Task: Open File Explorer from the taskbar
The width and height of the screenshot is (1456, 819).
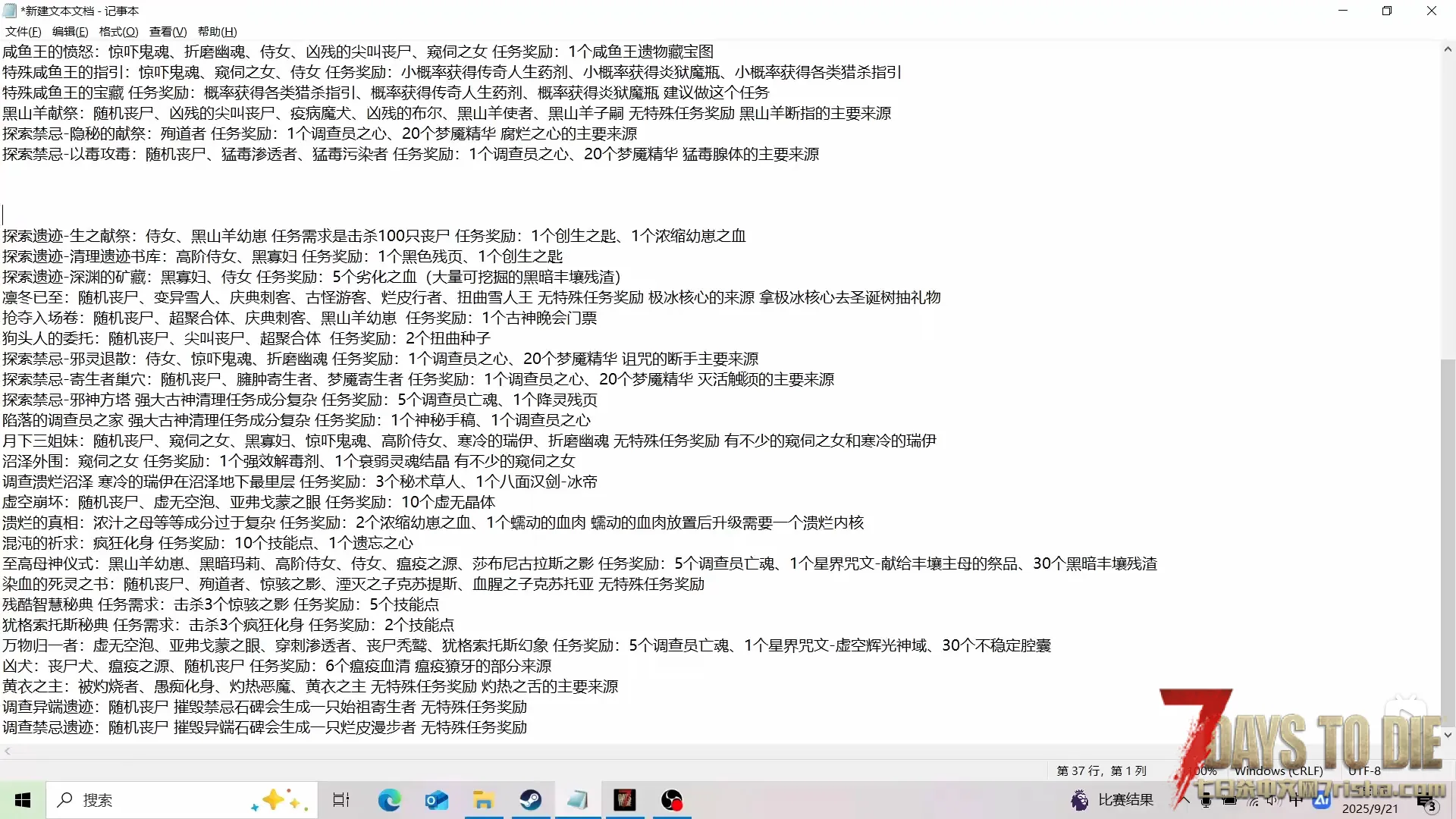Action: click(483, 800)
